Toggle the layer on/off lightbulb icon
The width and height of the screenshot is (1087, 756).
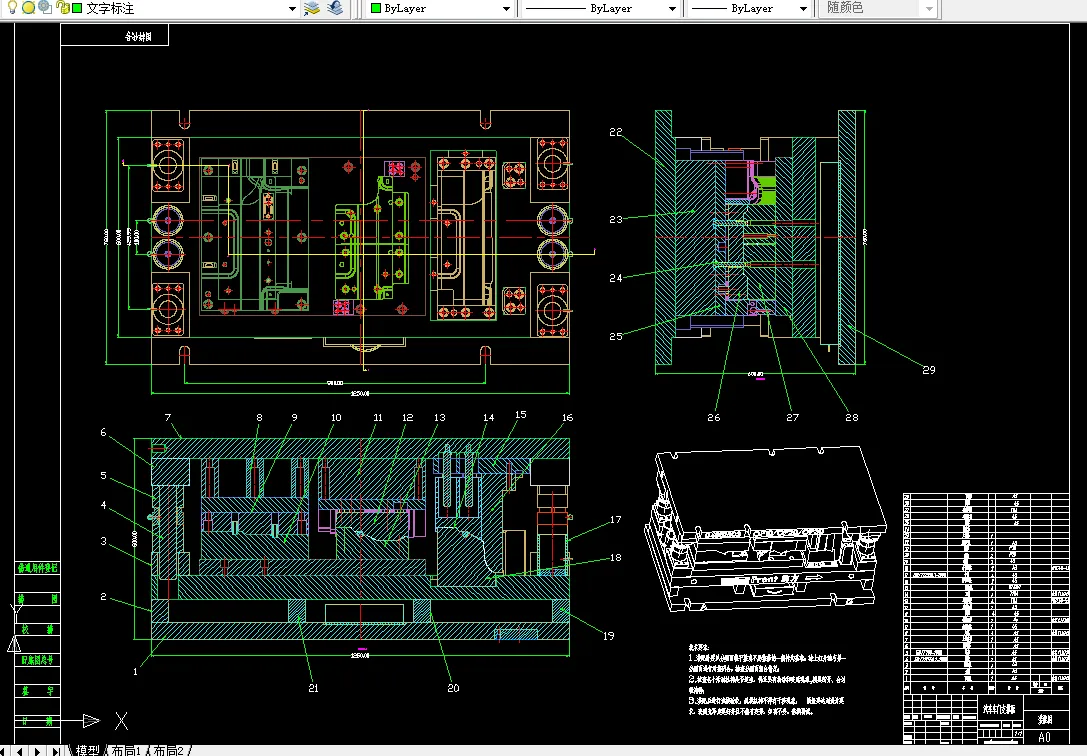[x=11, y=8]
